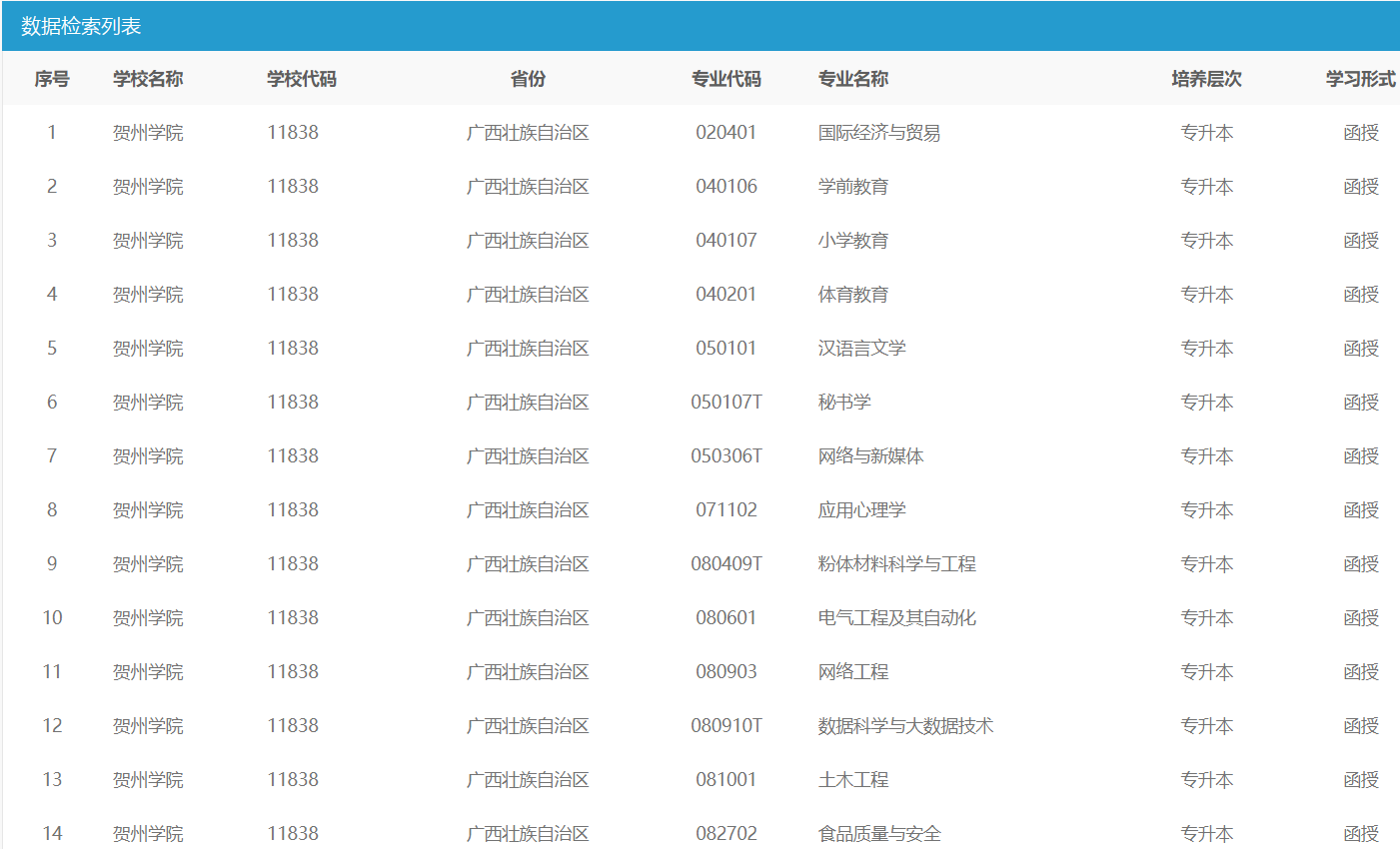
Task: Select major 体育教育
Action: click(x=853, y=295)
